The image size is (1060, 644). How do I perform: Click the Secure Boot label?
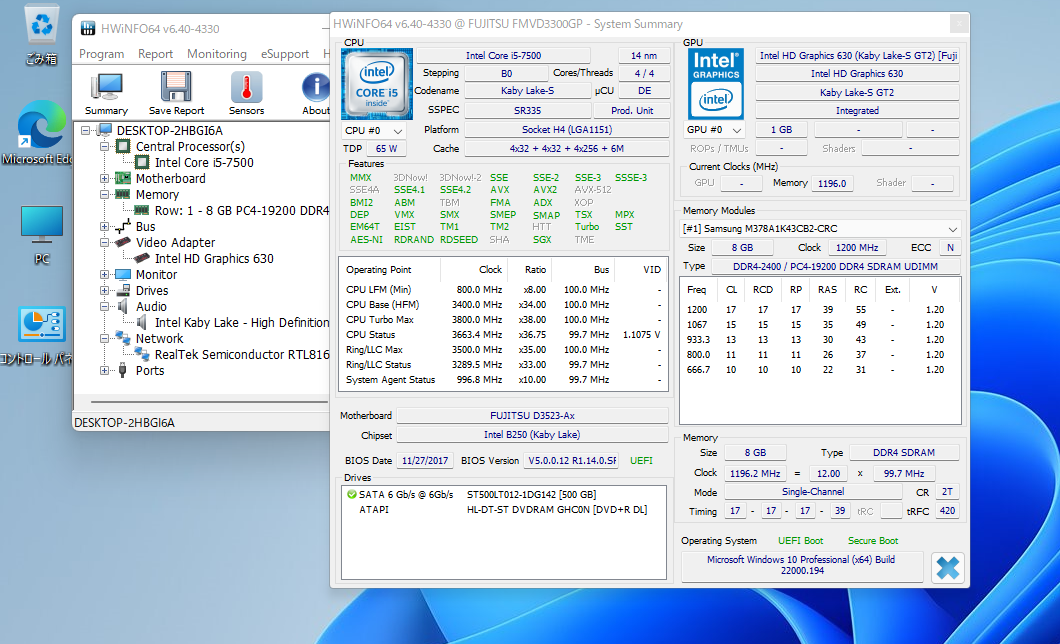click(x=873, y=541)
